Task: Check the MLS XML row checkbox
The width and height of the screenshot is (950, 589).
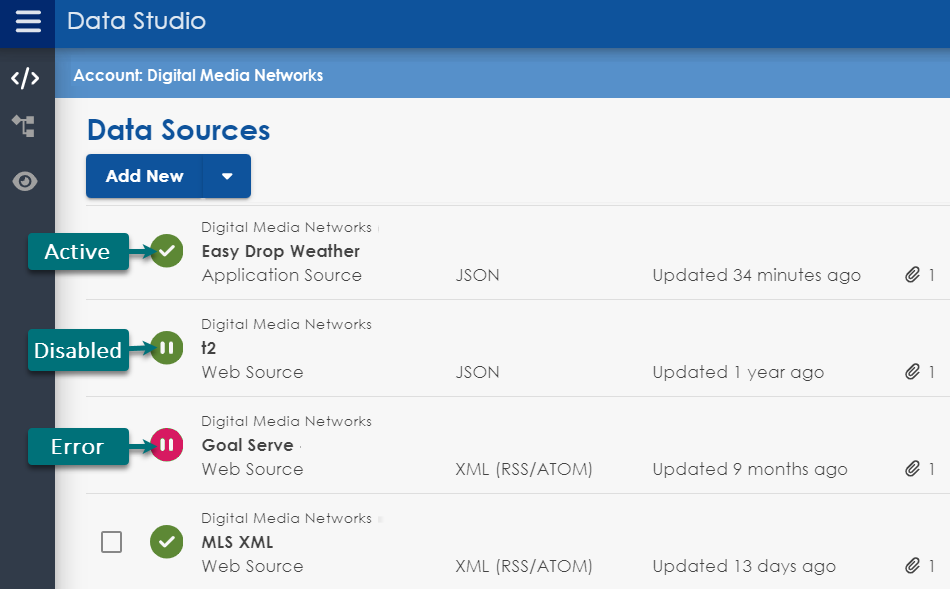Action: coord(112,542)
